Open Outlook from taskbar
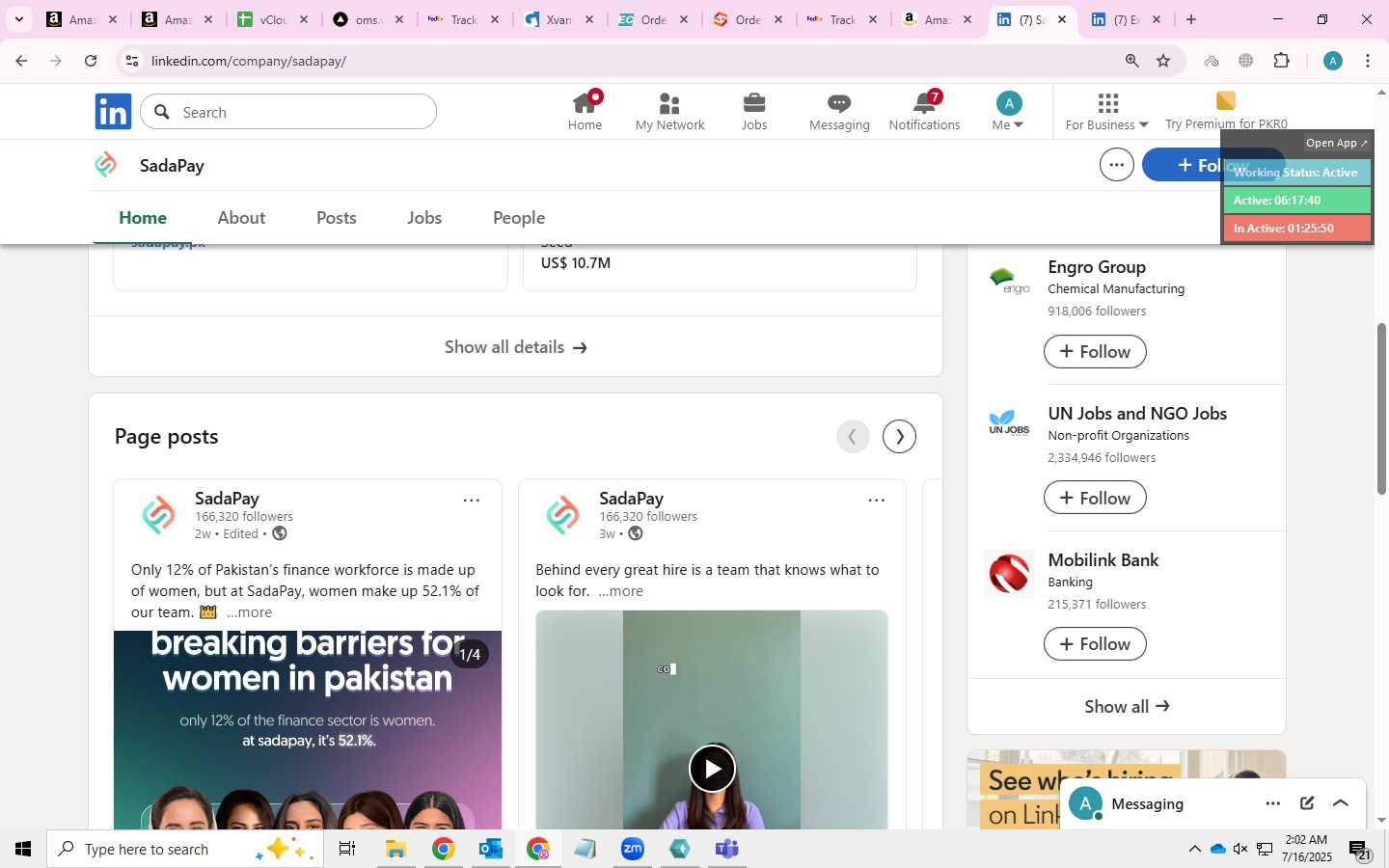 tap(490, 849)
